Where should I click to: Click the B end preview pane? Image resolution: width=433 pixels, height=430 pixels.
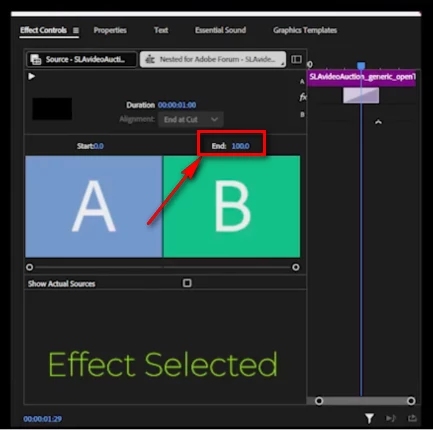pyautogui.click(x=232, y=206)
